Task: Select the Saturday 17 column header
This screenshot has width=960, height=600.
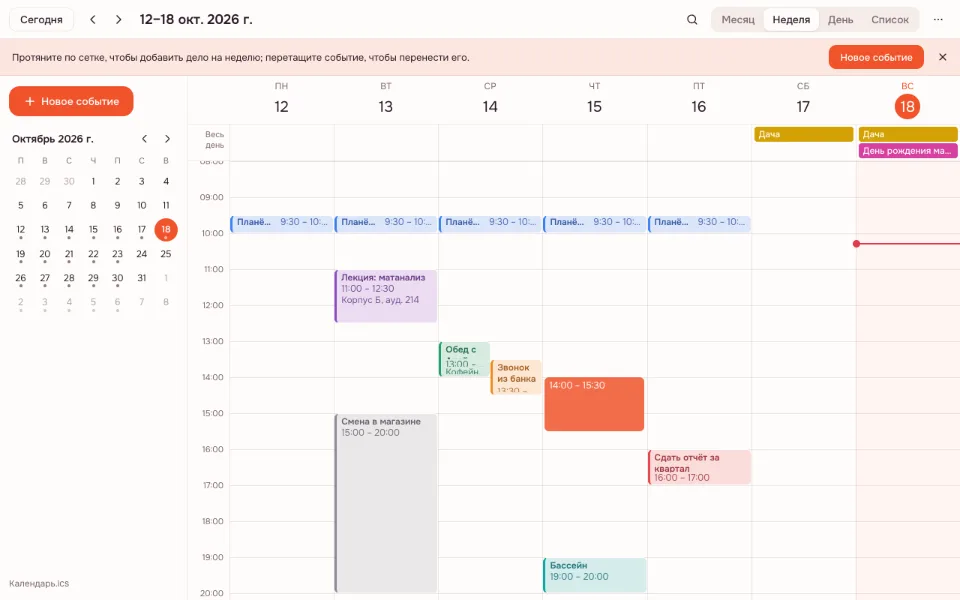Action: 803,99
